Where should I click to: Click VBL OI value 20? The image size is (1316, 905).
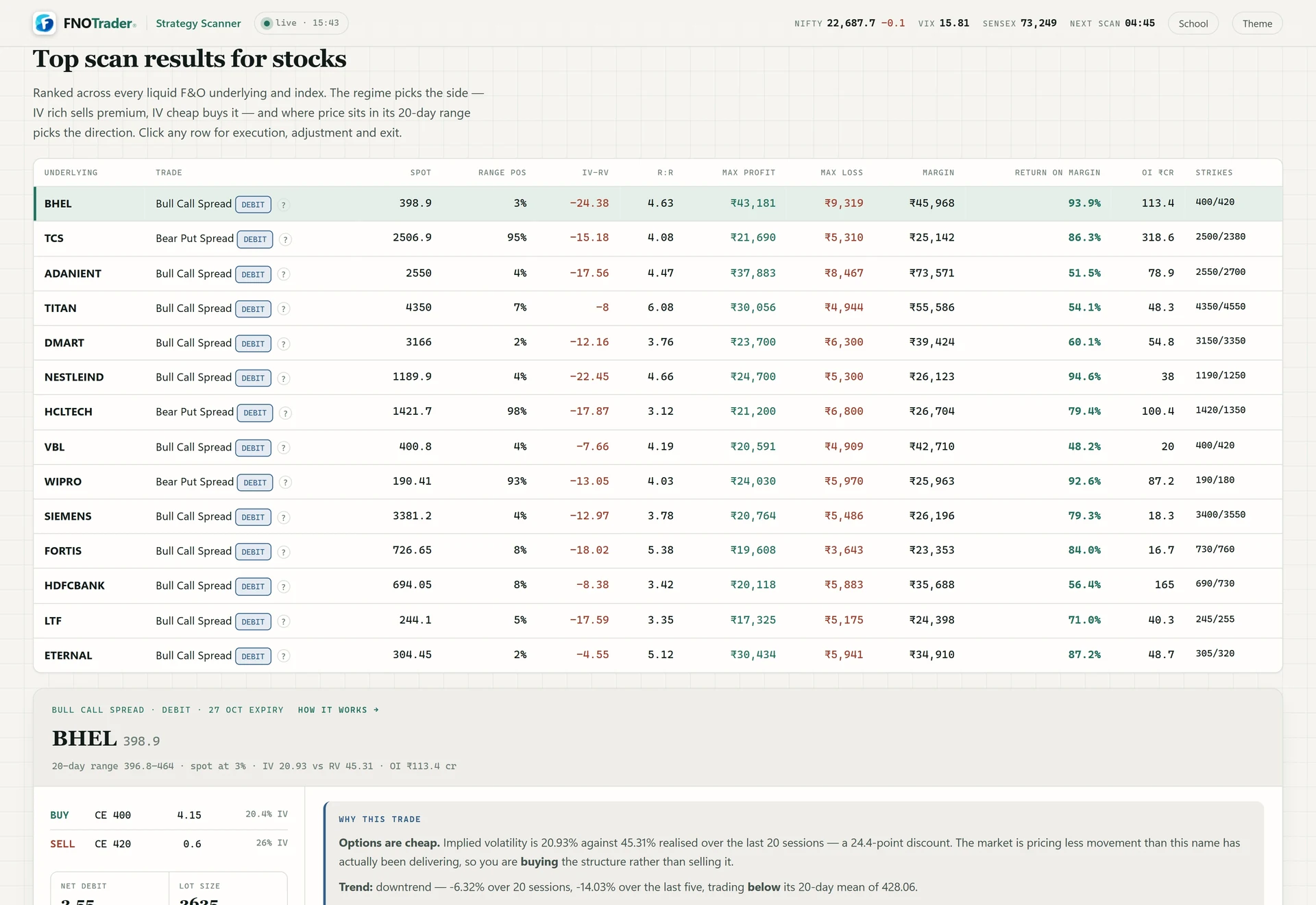coord(1167,446)
